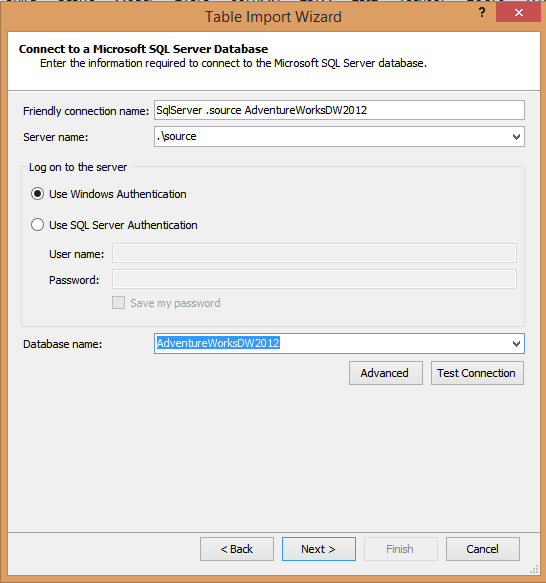This screenshot has height=583, width=546.
Task: Open the Advanced connection settings
Action: [x=386, y=373]
